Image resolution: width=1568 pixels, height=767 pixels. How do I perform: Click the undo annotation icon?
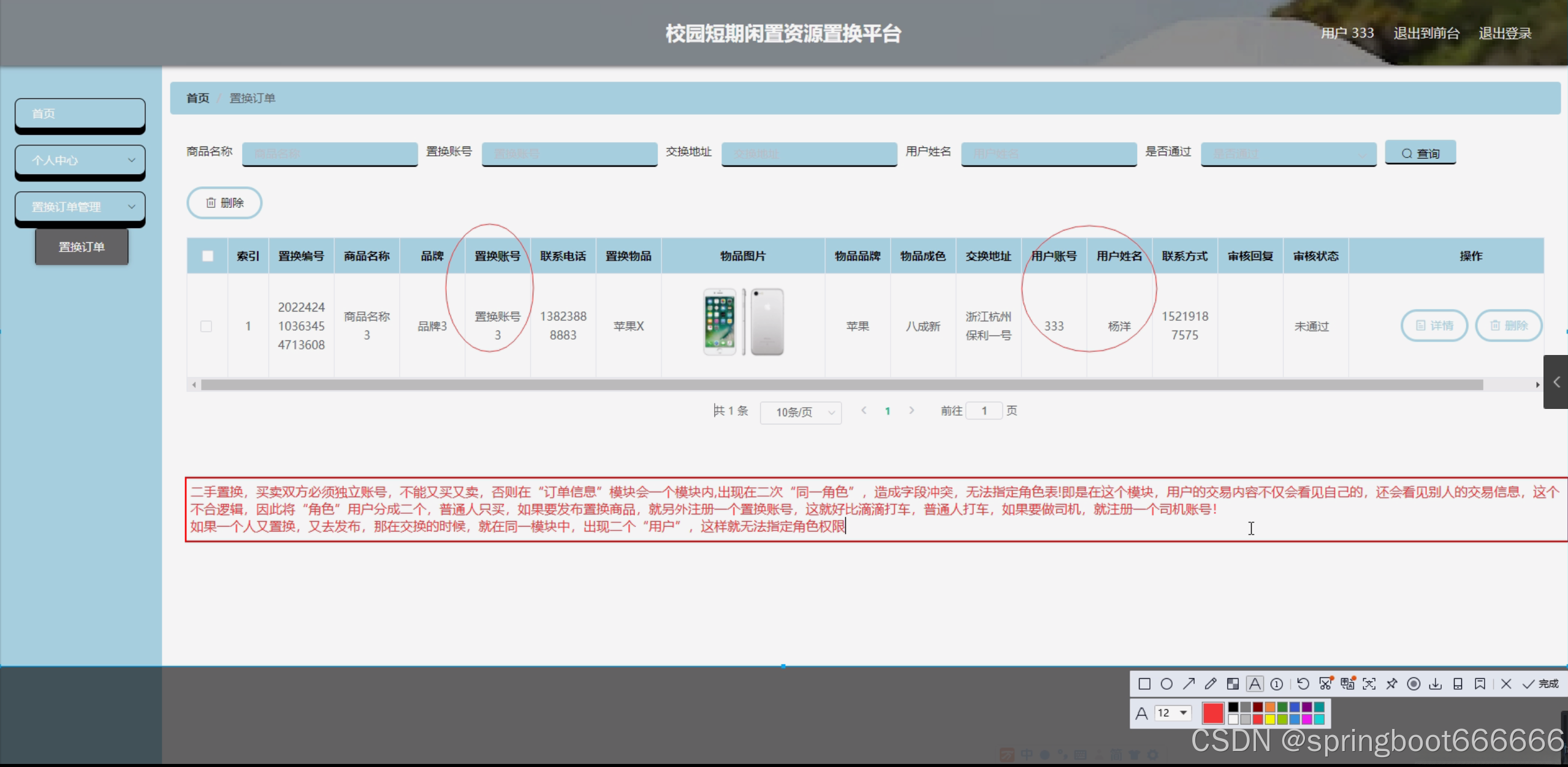tap(1303, 684)
